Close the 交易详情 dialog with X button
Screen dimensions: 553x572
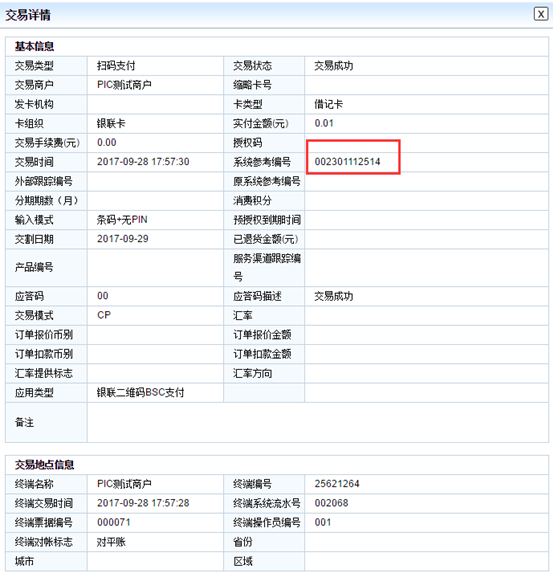(541, 14)
